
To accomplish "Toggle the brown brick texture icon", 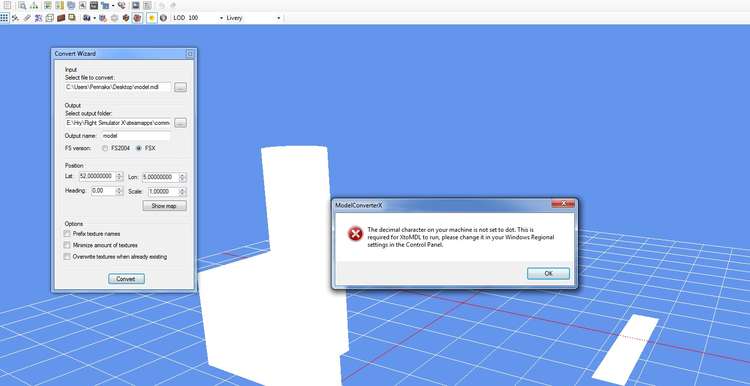I will pyautogui.click(x=61, y=18).
